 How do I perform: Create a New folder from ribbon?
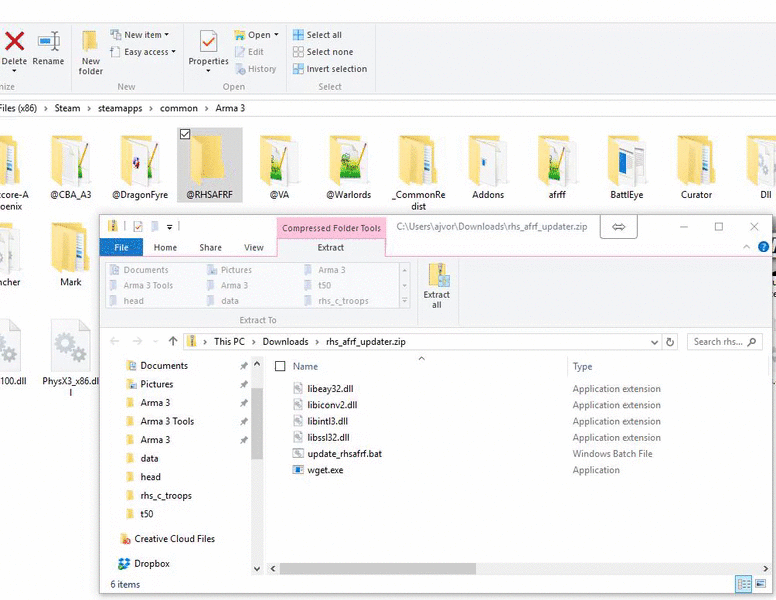[x=91, y=52]
